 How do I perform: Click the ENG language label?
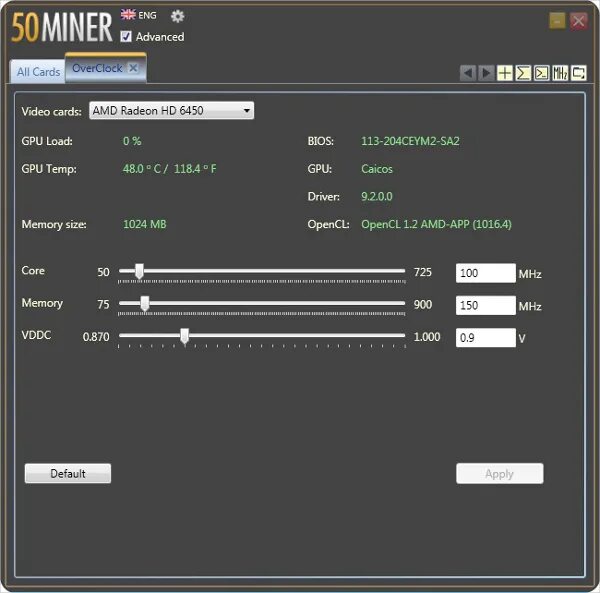[147, 15]
